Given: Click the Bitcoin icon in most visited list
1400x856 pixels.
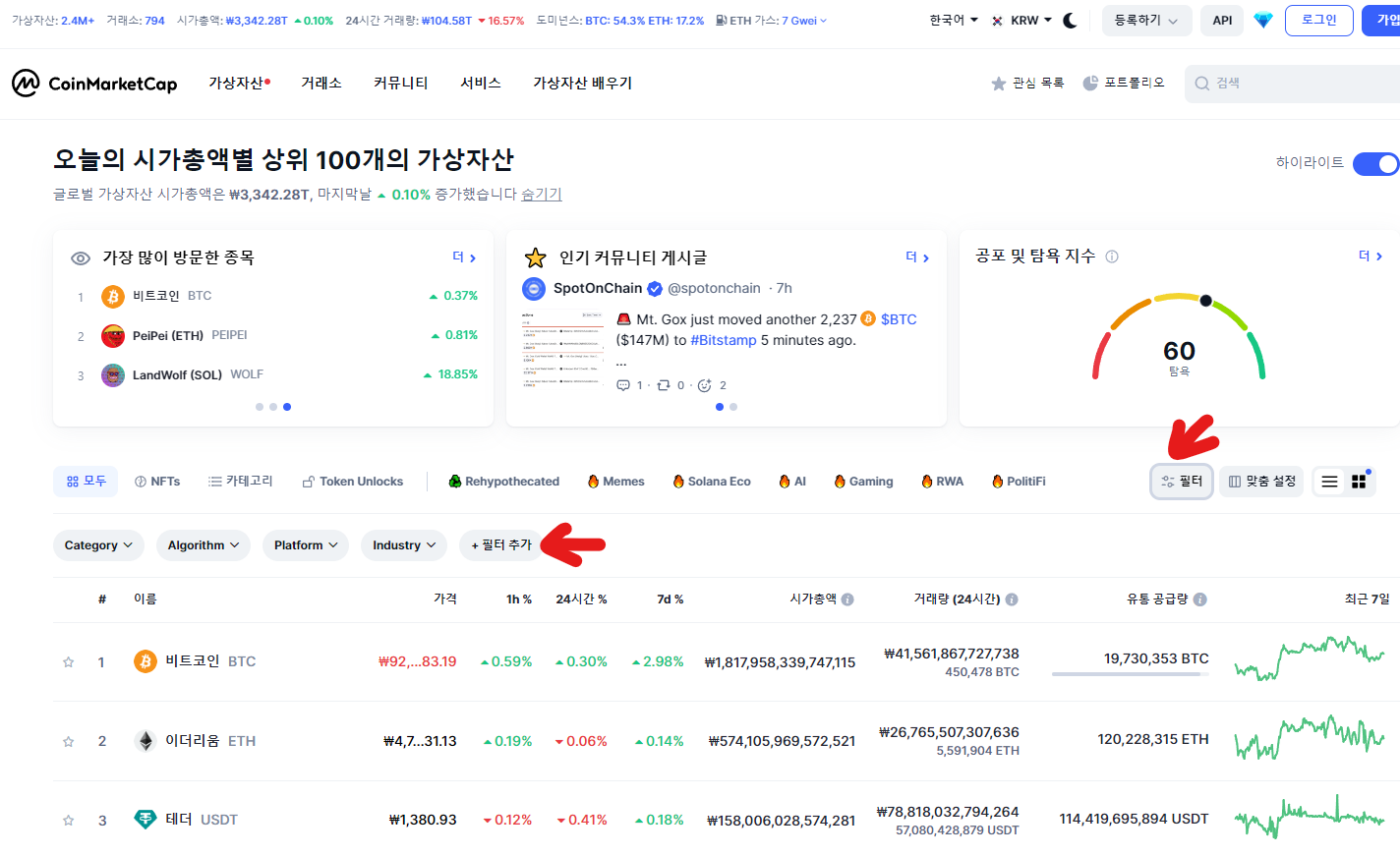Looking at the screenshot, I should pos(113,296).
